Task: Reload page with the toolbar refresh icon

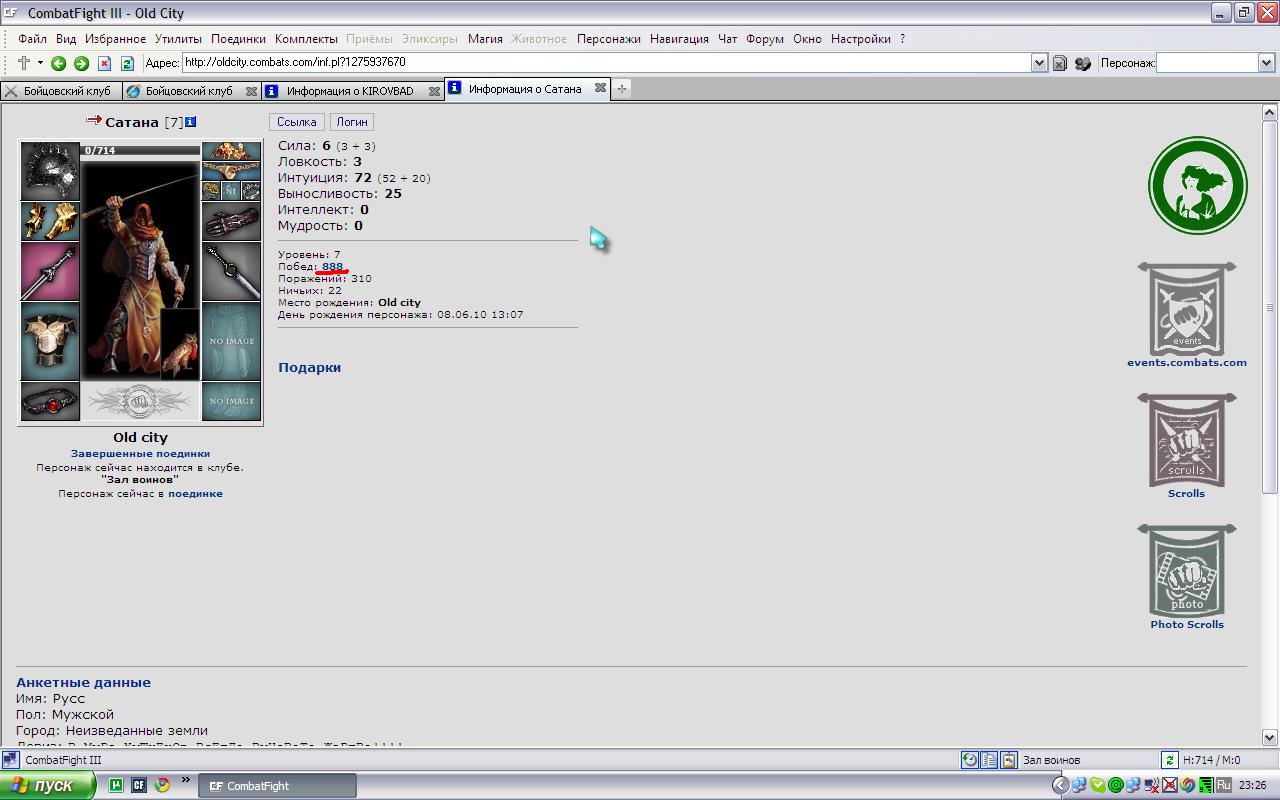Action: [x=127, y=63]
